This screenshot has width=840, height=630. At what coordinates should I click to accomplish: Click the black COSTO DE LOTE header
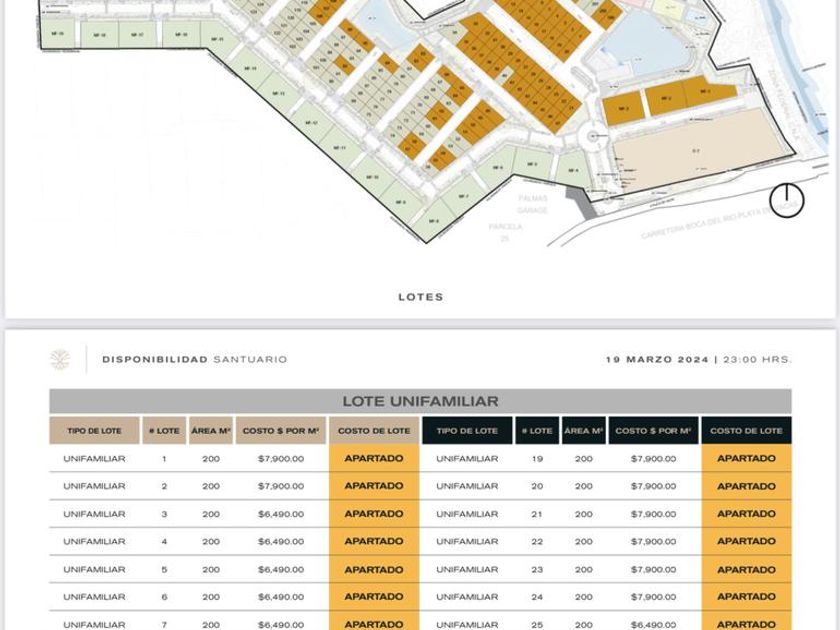coord(746,431)
